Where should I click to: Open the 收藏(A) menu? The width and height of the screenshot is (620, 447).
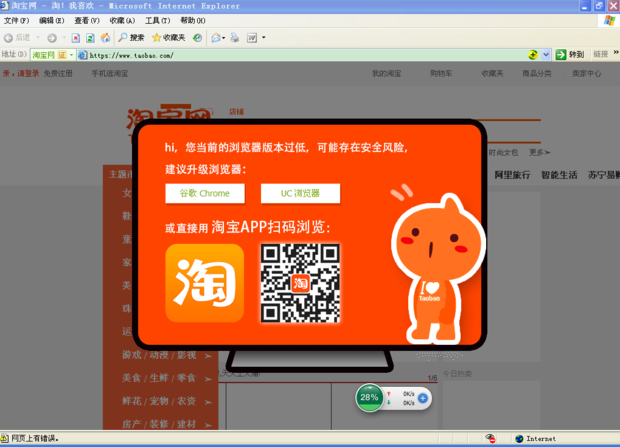(122, 21)
